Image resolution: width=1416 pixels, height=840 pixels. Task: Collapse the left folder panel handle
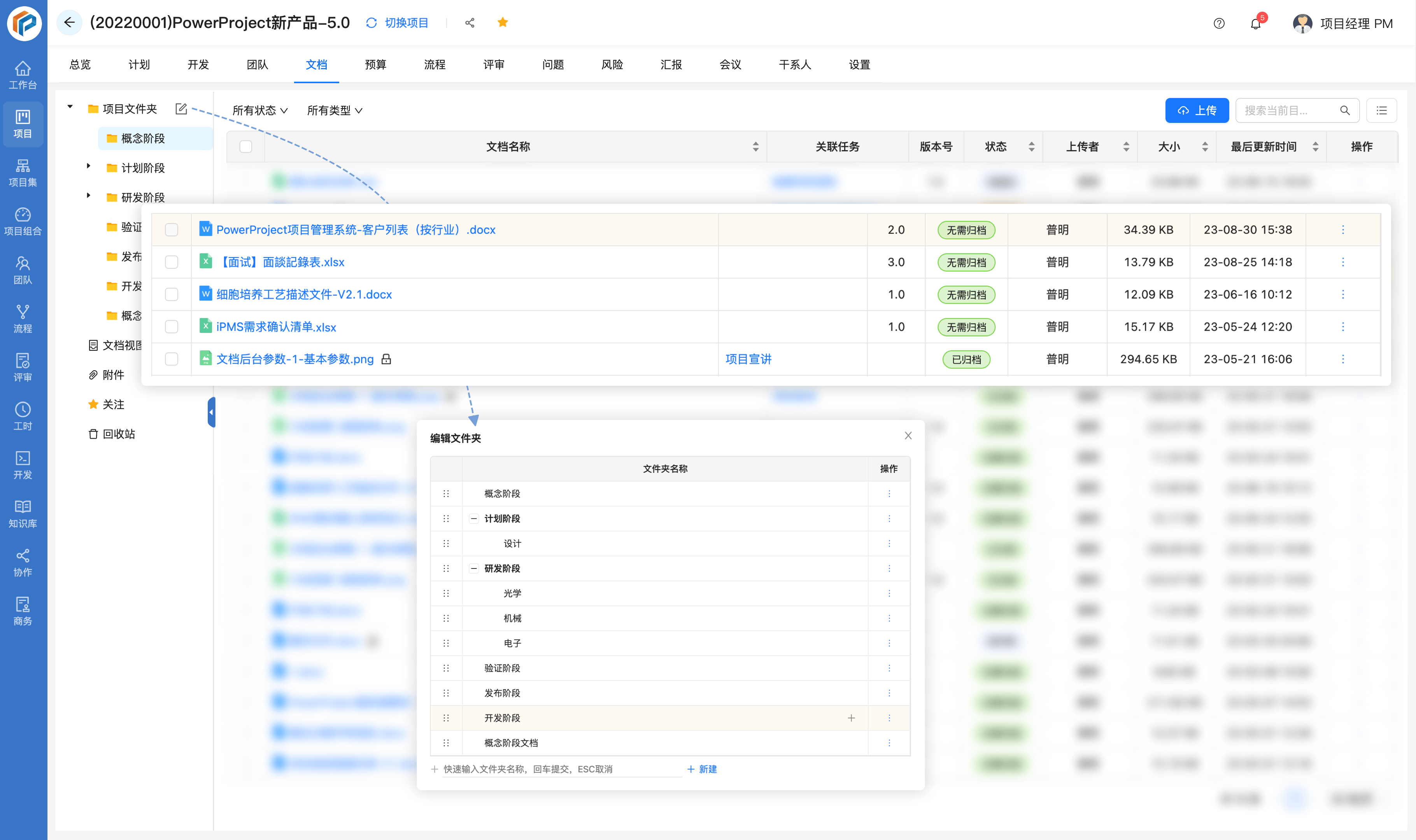pos(211,412)
